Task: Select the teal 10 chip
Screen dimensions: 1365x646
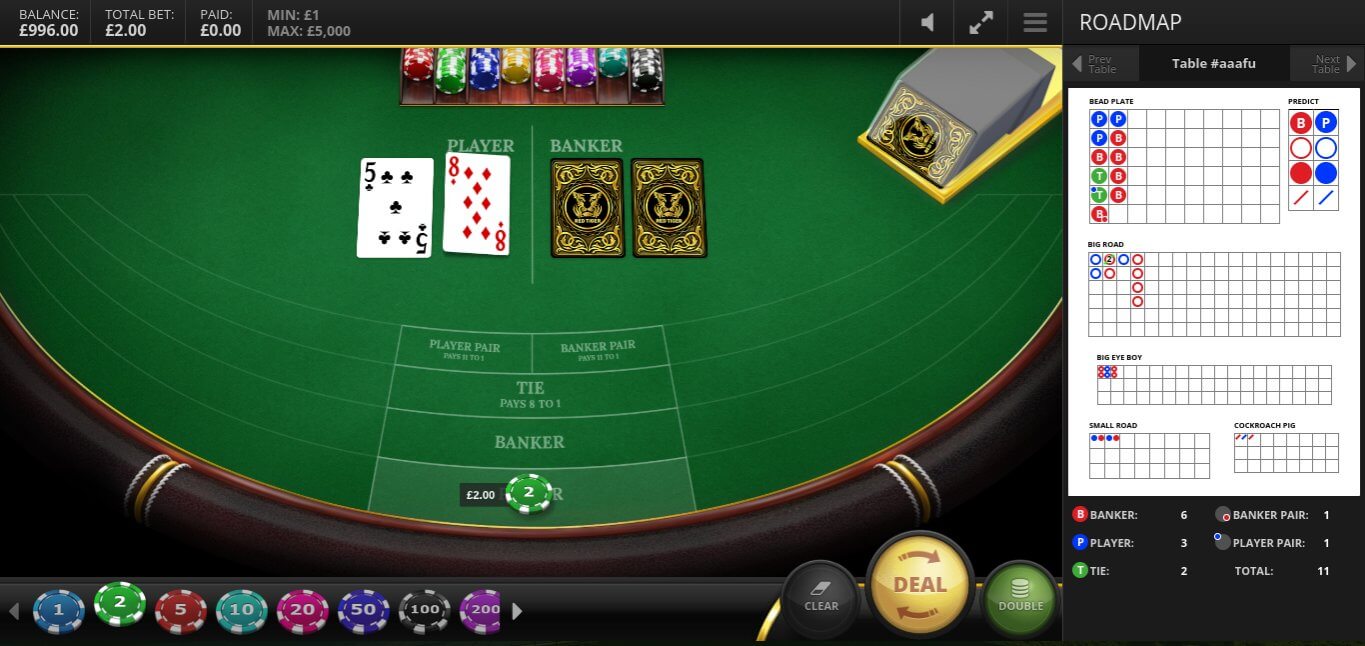Action: (x=242, y=611)
